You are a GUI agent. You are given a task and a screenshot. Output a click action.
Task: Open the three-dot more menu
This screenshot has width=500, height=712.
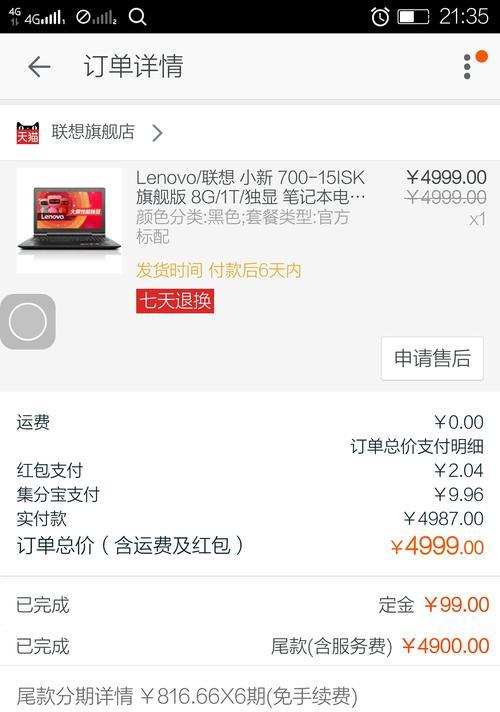467,67
